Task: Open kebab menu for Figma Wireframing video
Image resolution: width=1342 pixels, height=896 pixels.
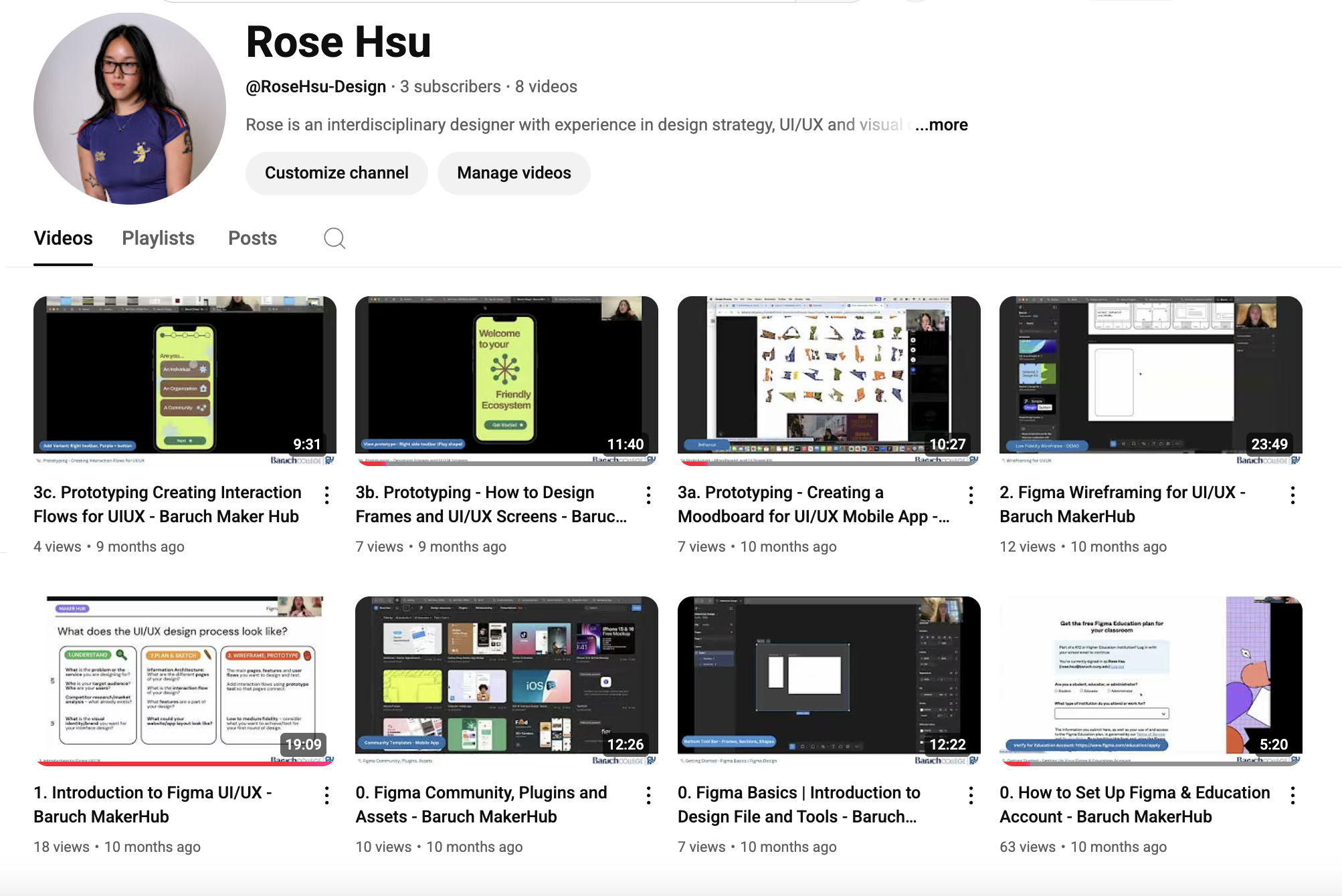Action: (x=1292, y=495)
